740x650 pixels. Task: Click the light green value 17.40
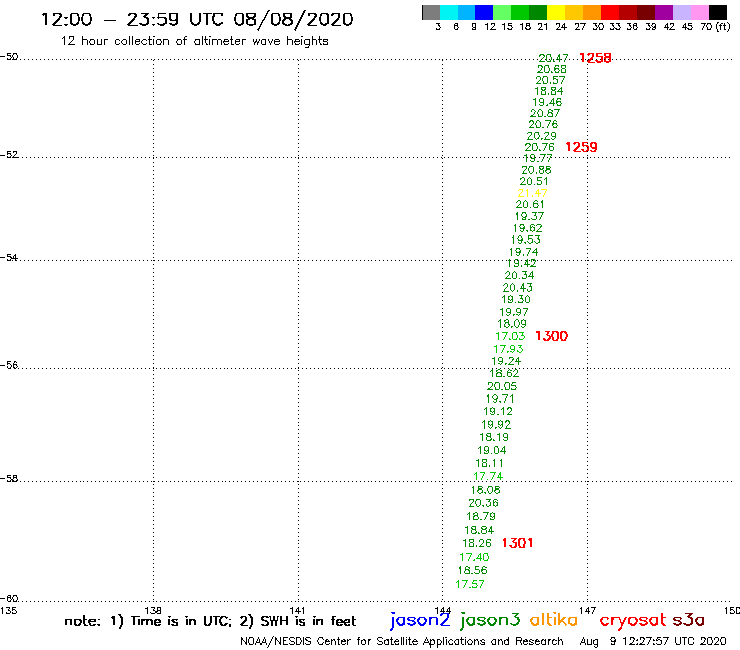click(474, 557)
